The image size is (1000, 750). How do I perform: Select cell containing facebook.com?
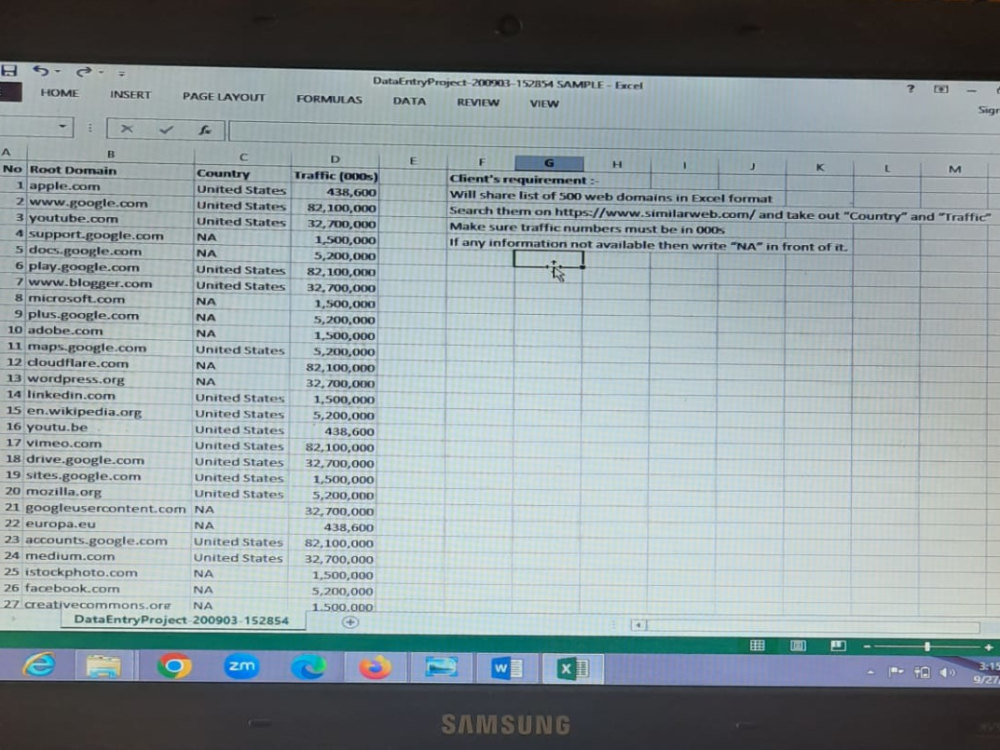[x=107, y=589]
